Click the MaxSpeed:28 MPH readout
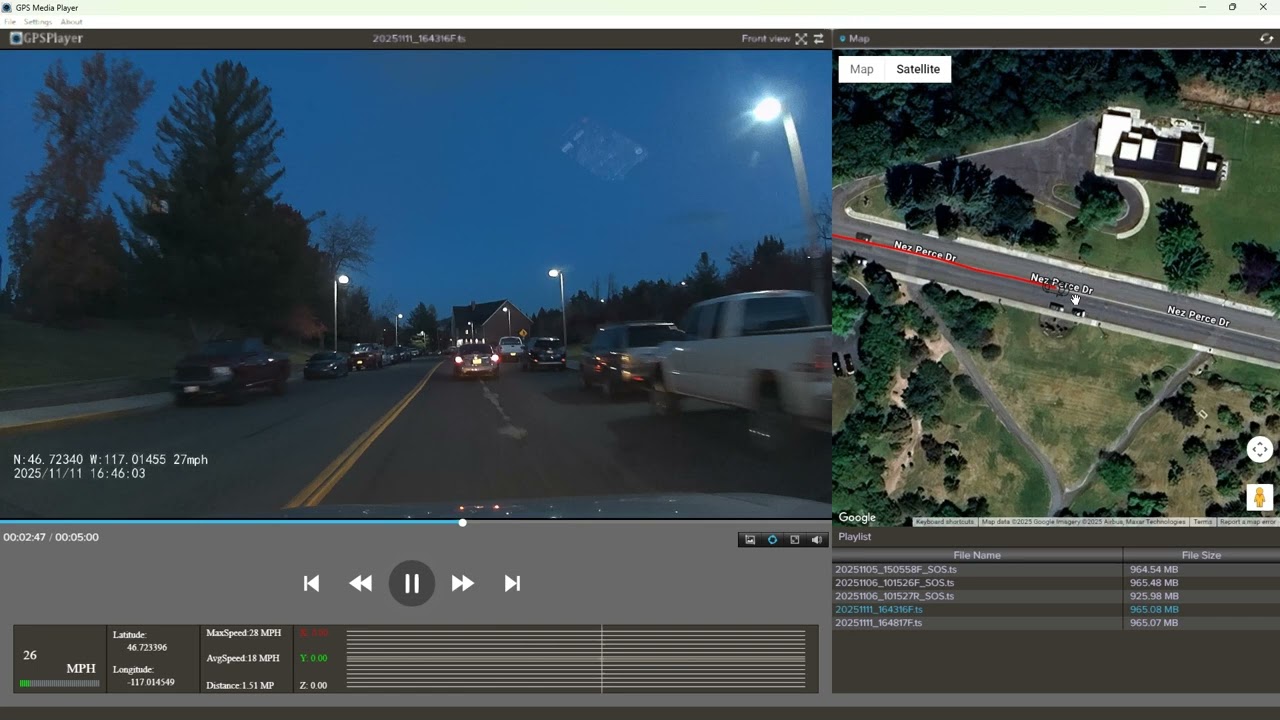This screenshot has width=1280, height=720. 243,633
